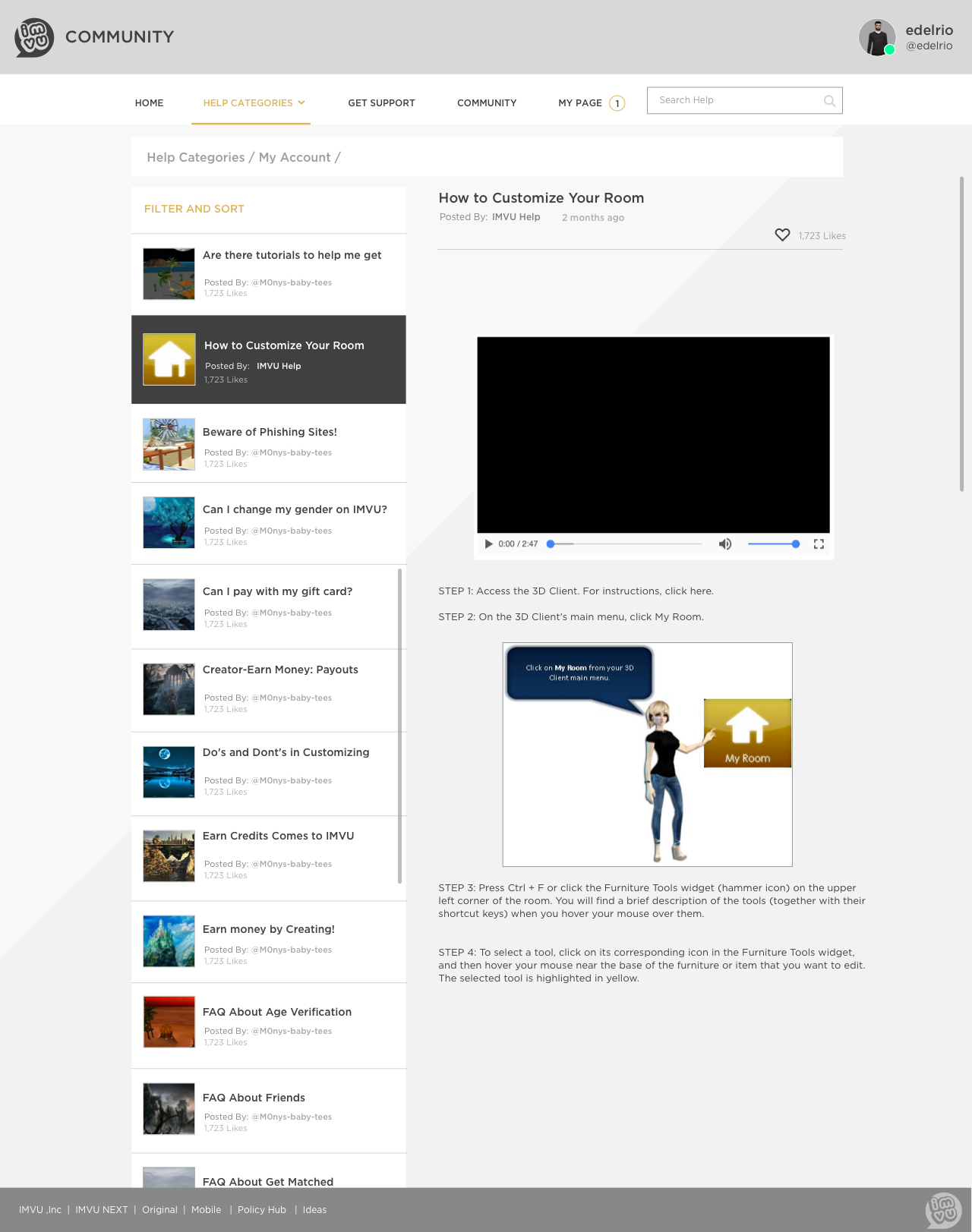Open the house thumbnail for Customize Your Room
The height and width of the screenshot is (1232, 972).
pos(169,359)
